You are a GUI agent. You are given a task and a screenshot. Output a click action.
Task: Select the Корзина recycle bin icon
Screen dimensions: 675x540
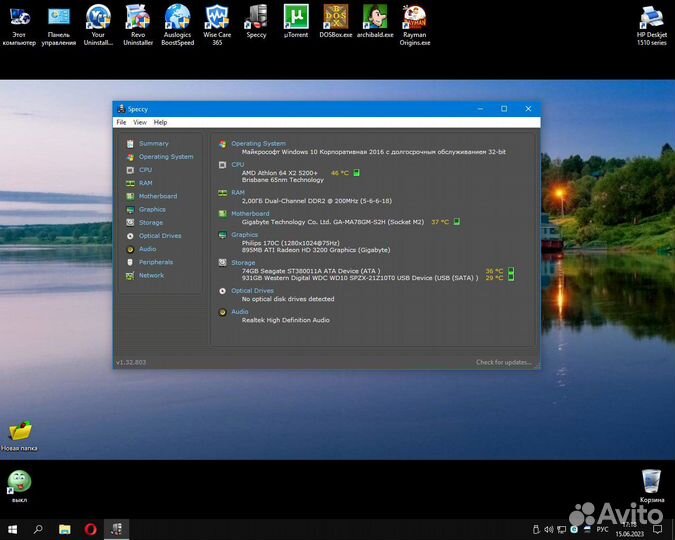652,487
